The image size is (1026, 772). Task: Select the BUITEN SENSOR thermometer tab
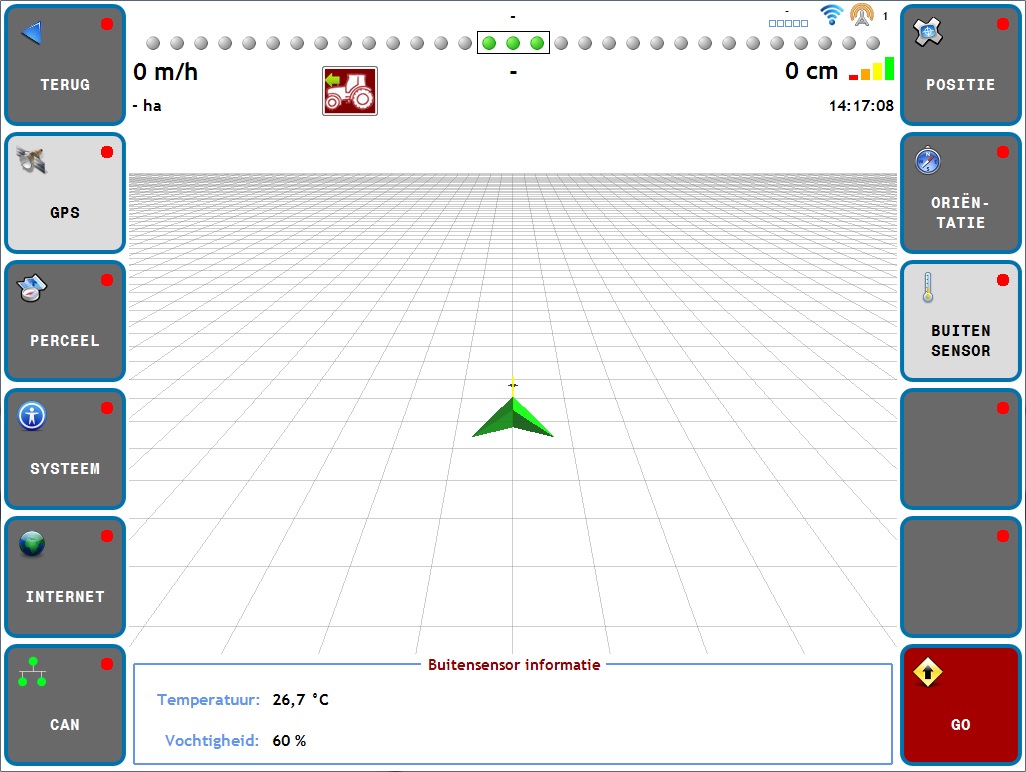[960, 321]
